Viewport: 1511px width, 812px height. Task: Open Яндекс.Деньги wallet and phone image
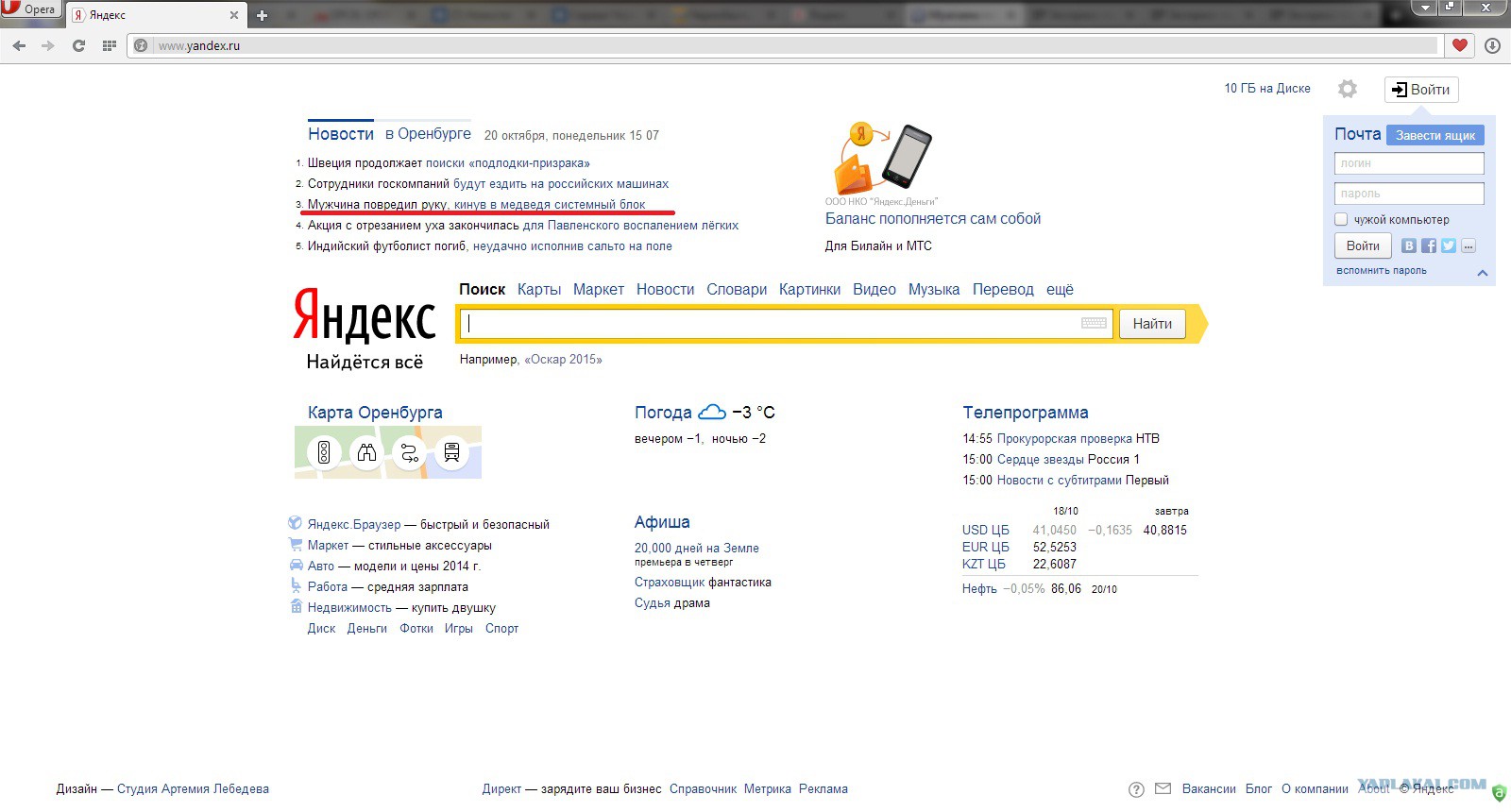[x=883, y=158]
